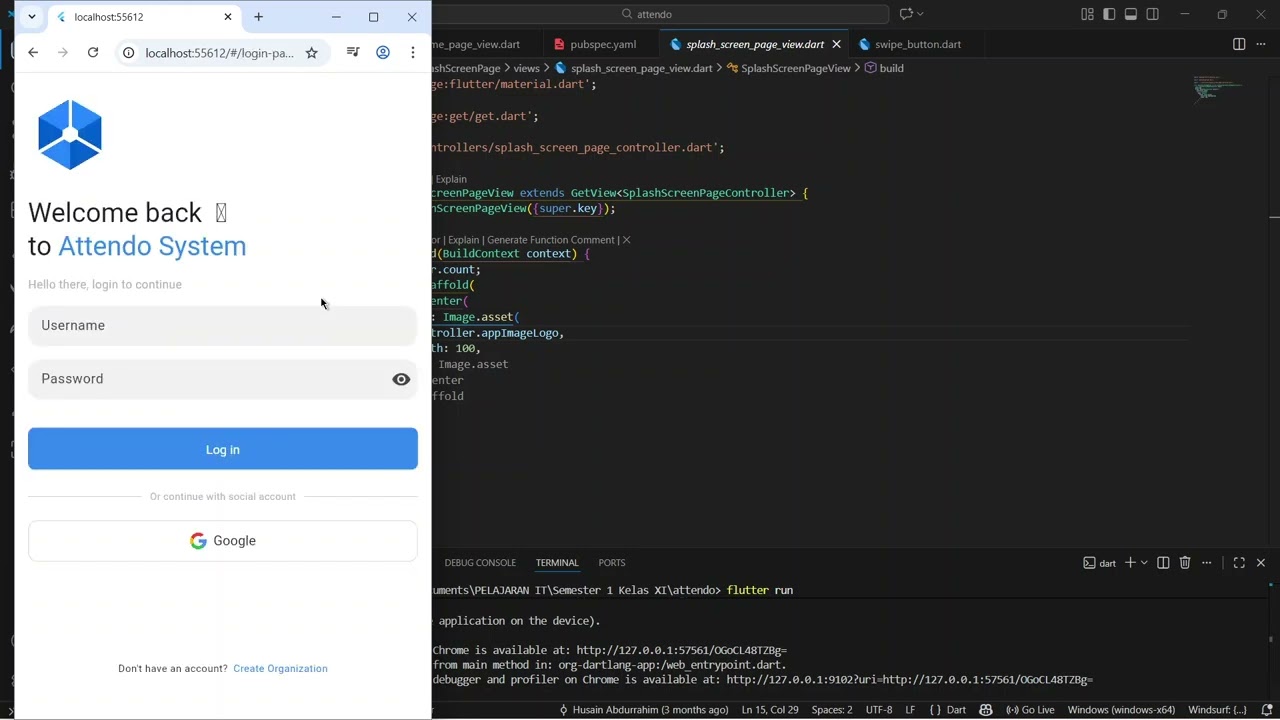Click Chrome address bar URL
This screenshot has width=1280, height=720.
(219, 53)
